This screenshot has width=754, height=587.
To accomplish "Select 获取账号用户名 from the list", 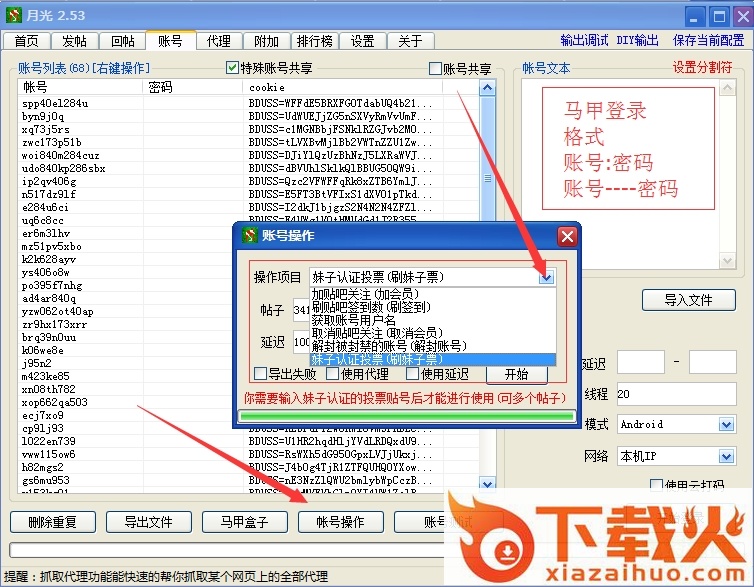I will pyautogui.click(x=363, y=320).
